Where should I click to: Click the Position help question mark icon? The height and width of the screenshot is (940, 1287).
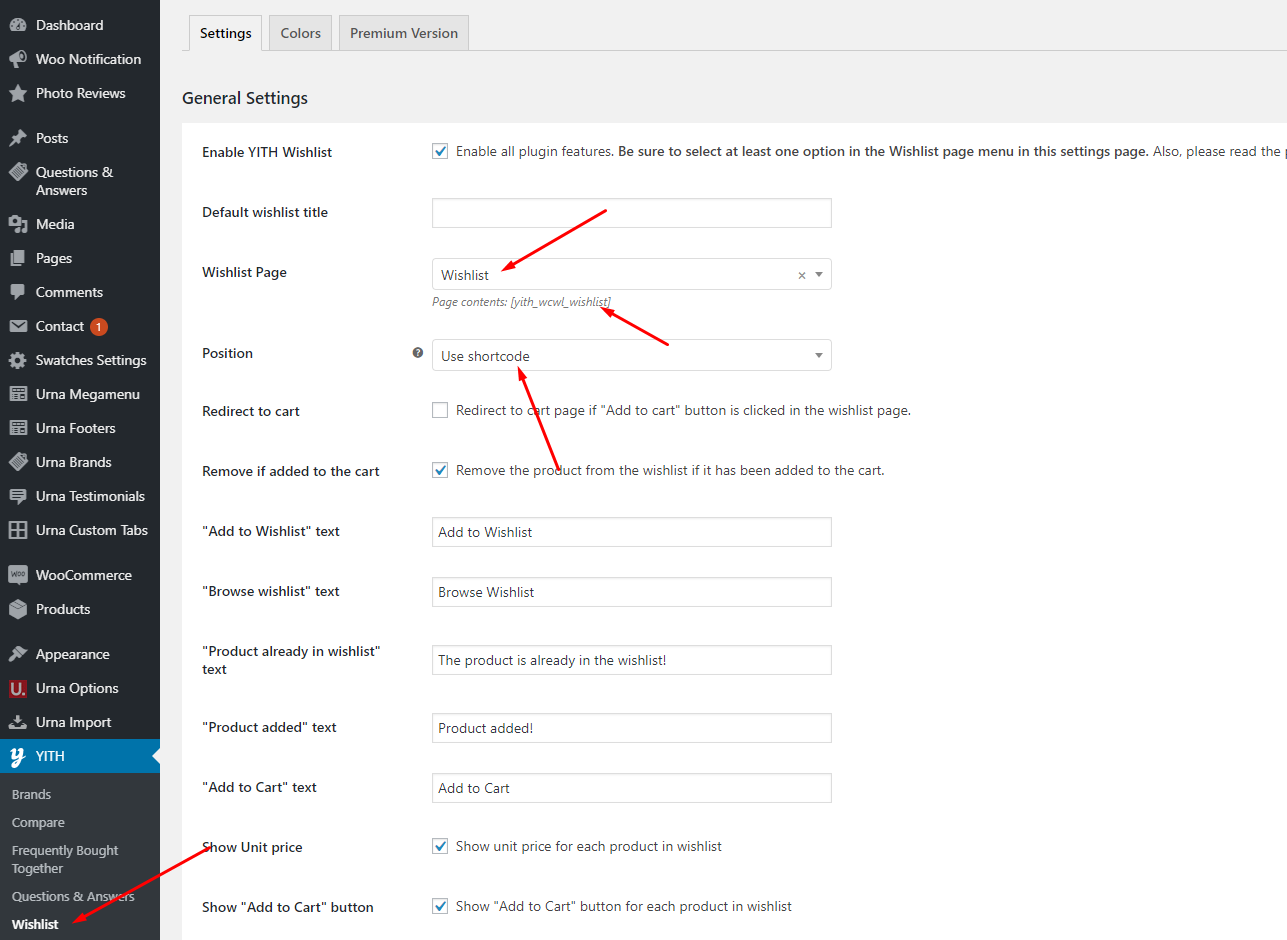[x=418, y=353]
